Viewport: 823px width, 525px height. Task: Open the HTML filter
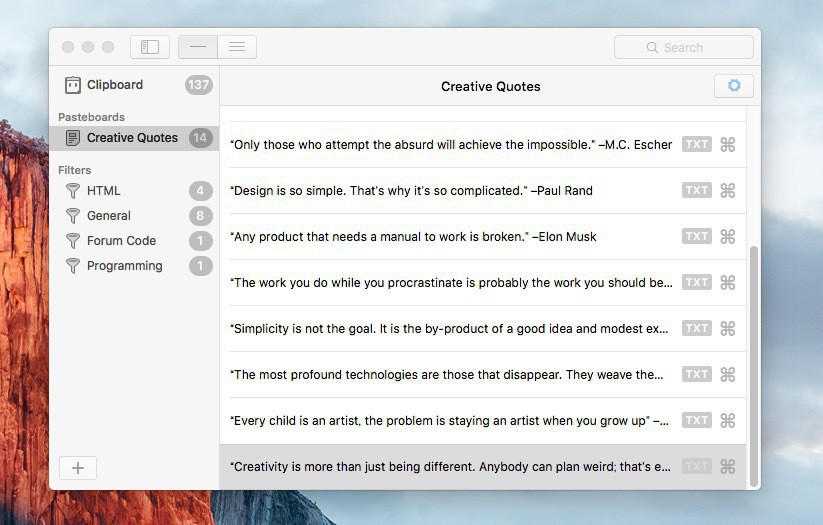135,191
